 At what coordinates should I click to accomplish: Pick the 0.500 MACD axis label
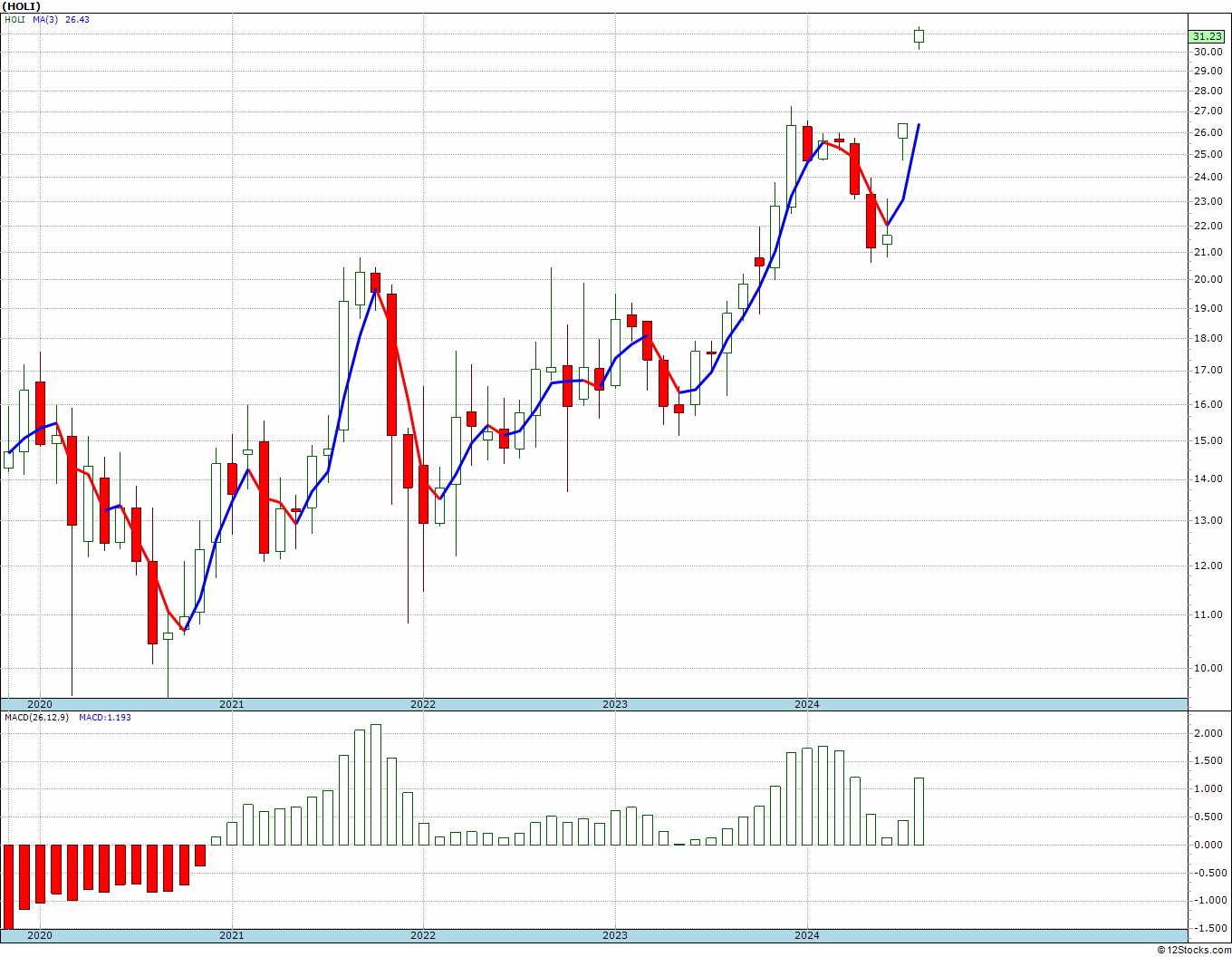tap(1209, 817)
